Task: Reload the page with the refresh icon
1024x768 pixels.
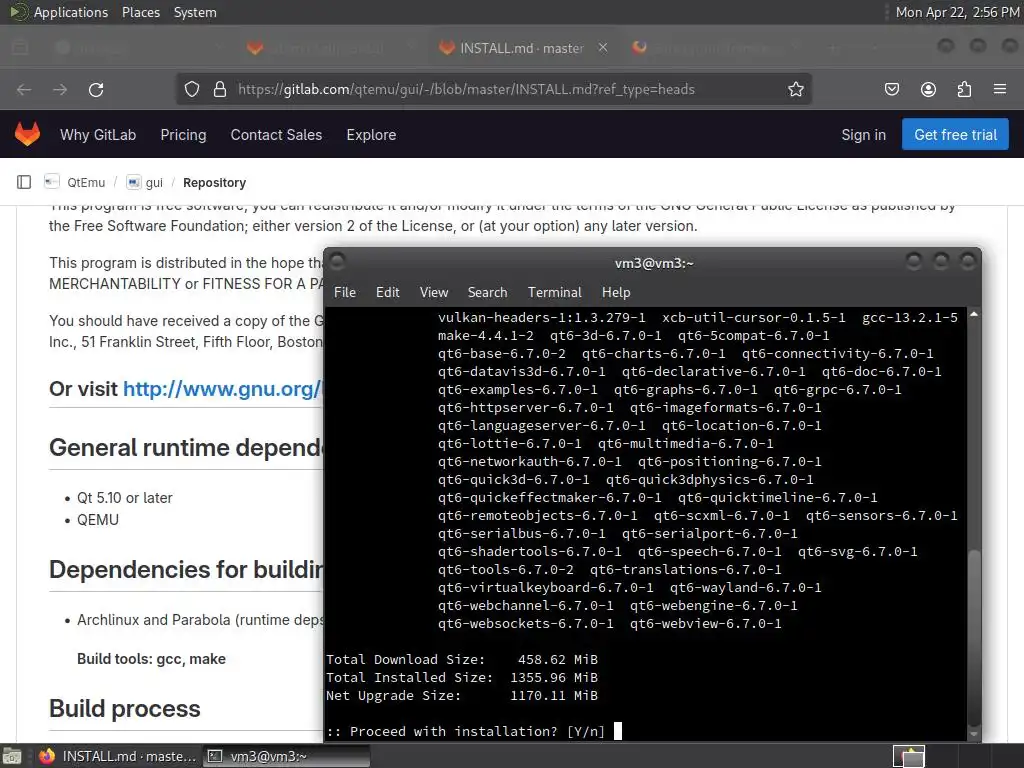Action: coord(96,89)
